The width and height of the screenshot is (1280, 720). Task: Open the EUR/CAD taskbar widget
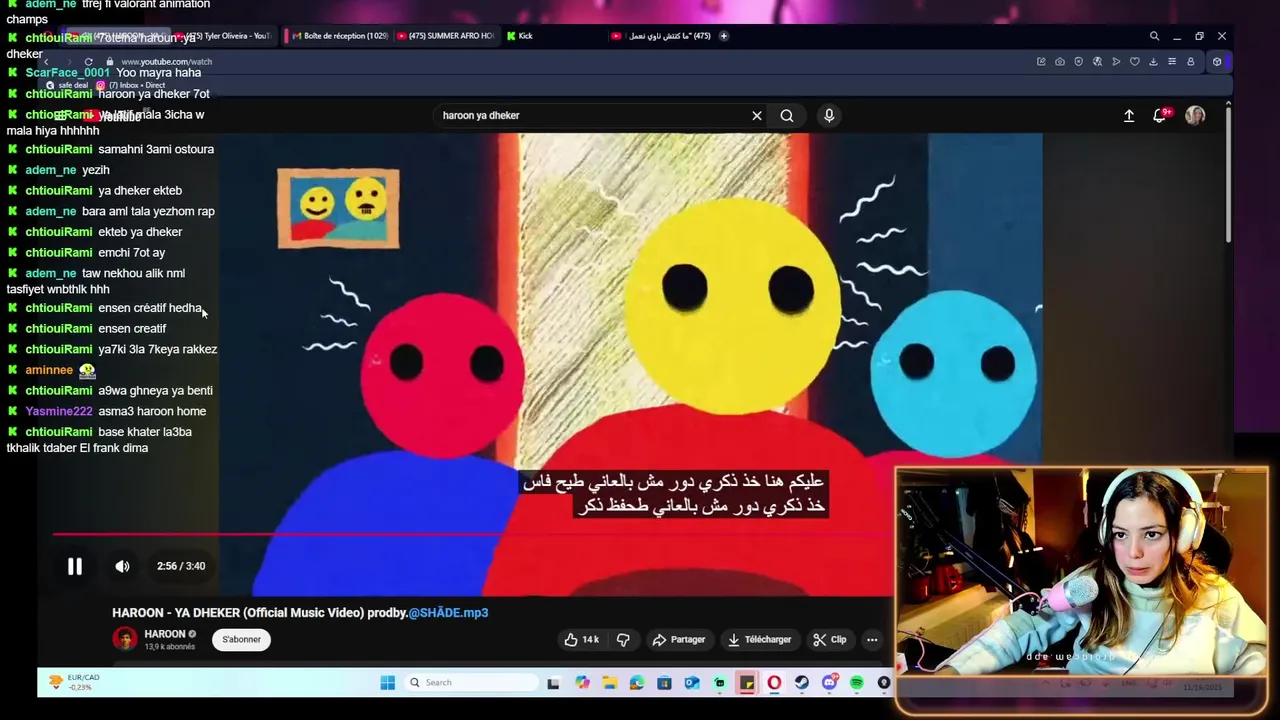pos(74,683)
